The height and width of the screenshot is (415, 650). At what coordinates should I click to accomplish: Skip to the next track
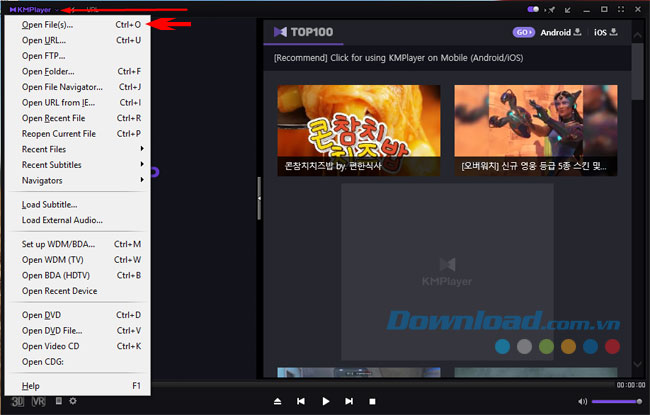(x=348, y=401)
